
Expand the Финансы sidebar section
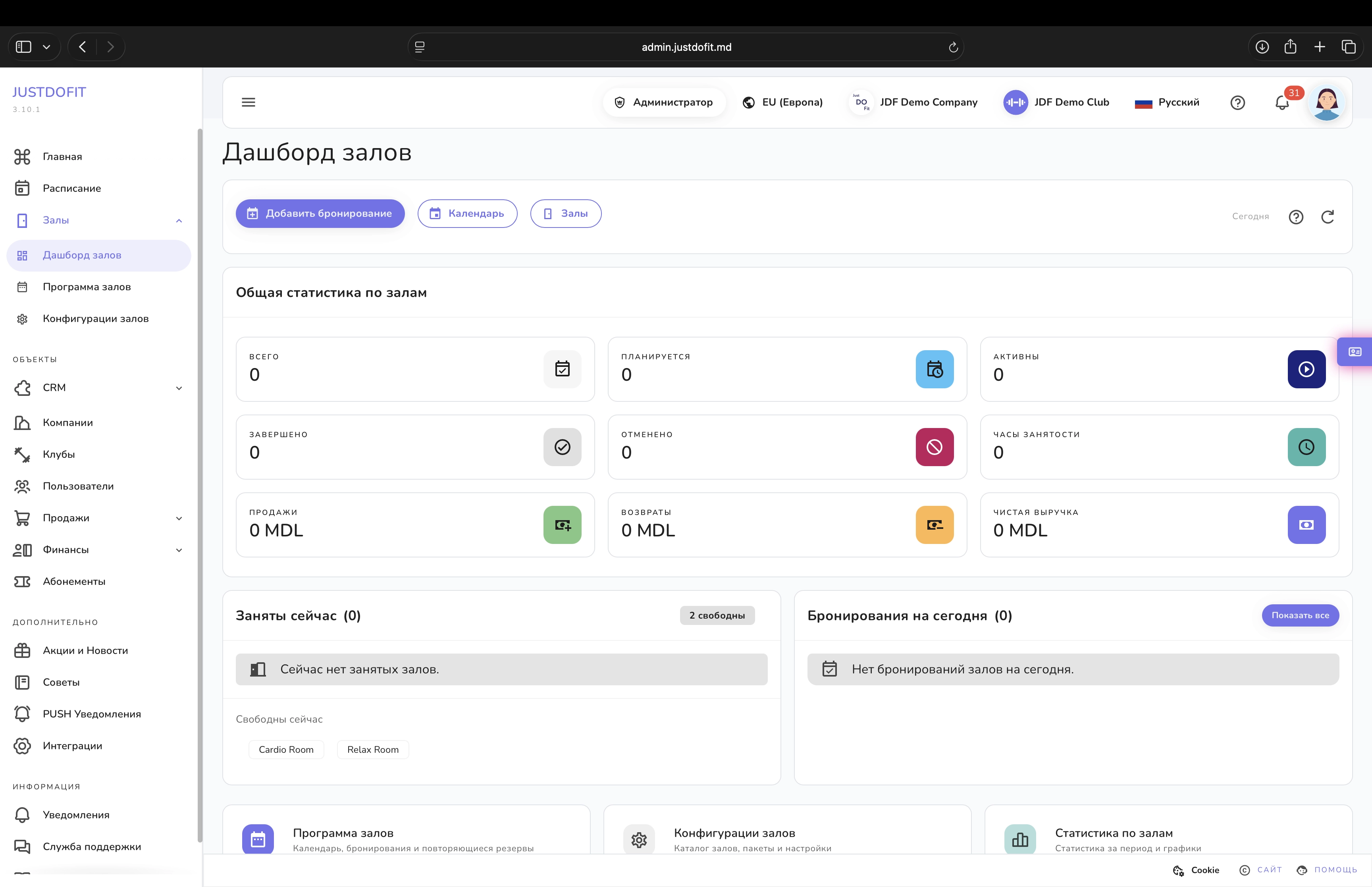click(x=179, y=550)
